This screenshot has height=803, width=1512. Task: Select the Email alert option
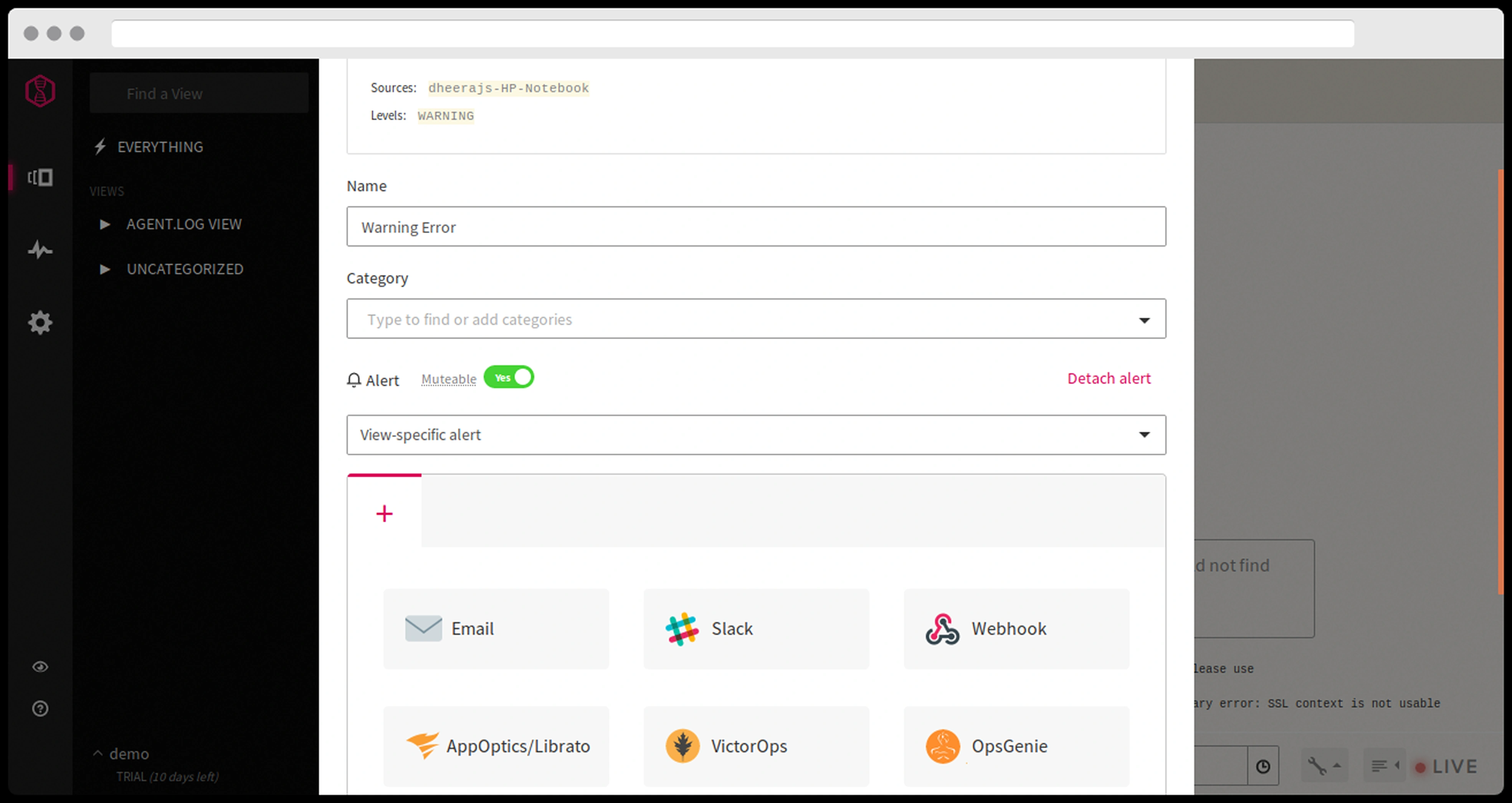point(496,629)
